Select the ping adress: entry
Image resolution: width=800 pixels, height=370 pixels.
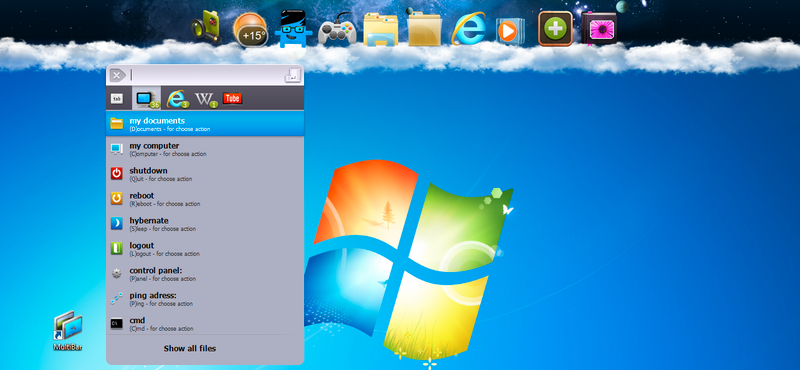pyautogui.click(x=205, y=299)
